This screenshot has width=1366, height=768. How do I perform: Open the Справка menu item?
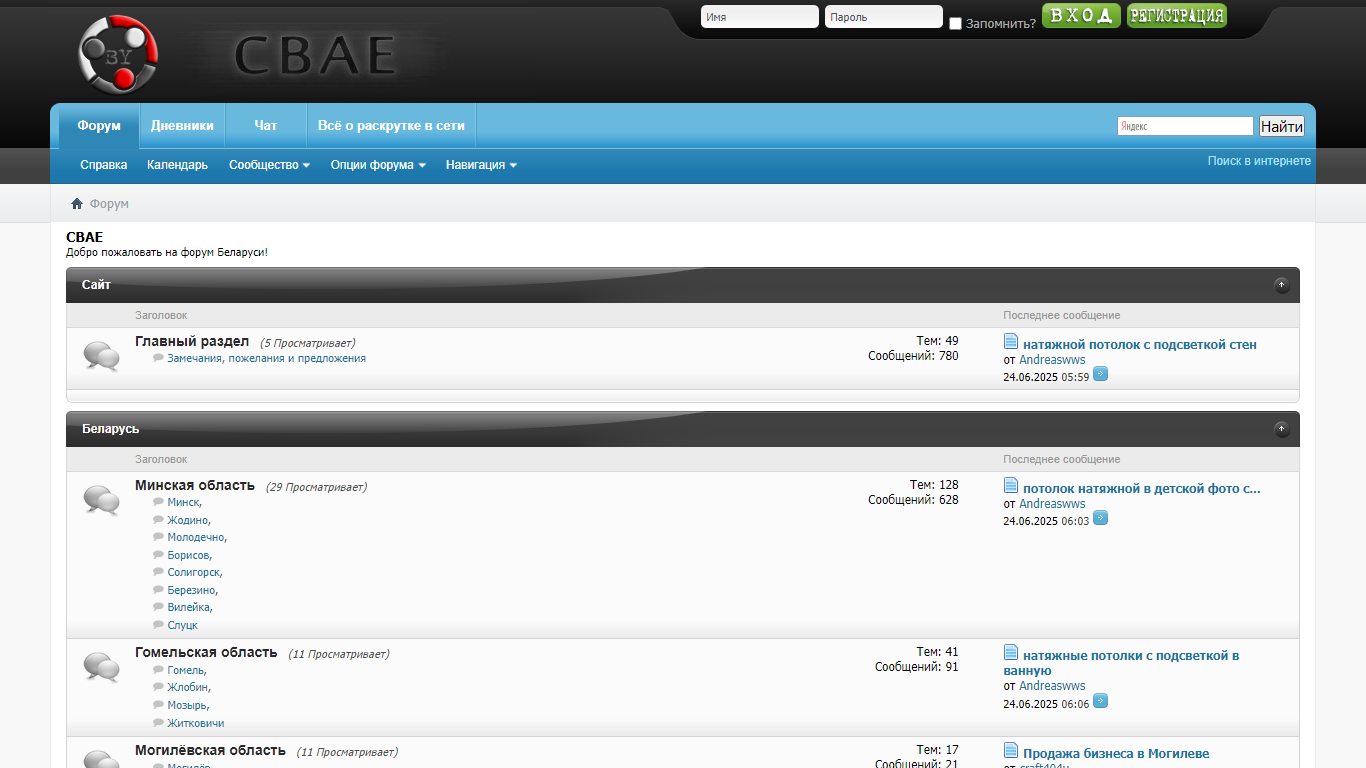(x=104, y=165)
